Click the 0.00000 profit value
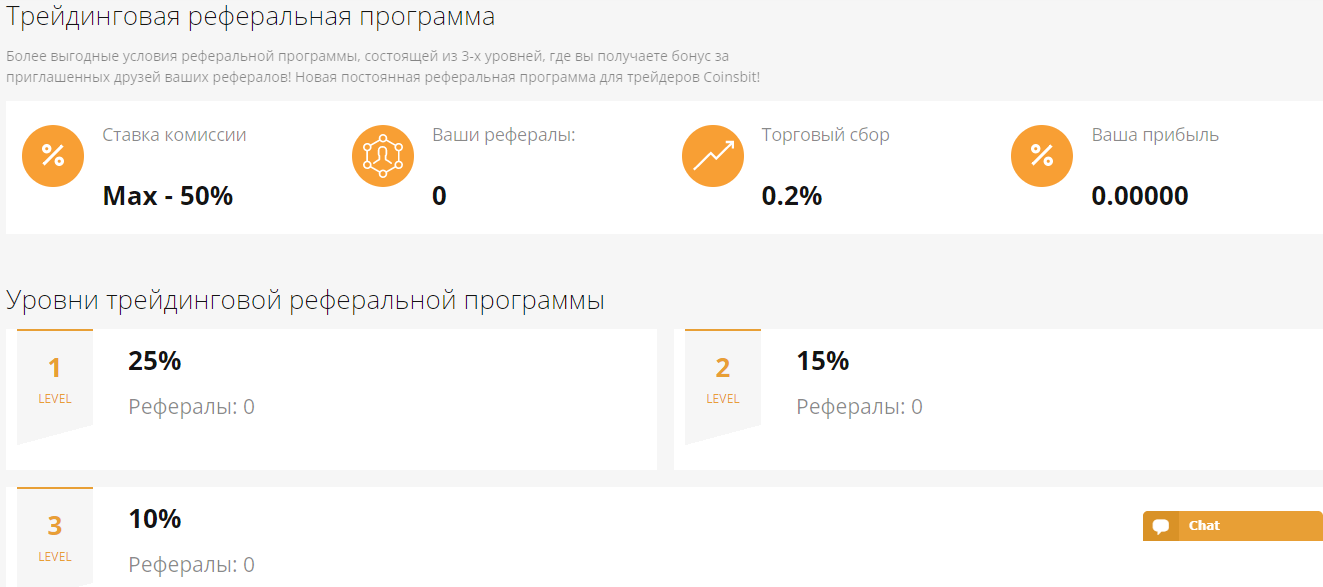 (1139, 196)
